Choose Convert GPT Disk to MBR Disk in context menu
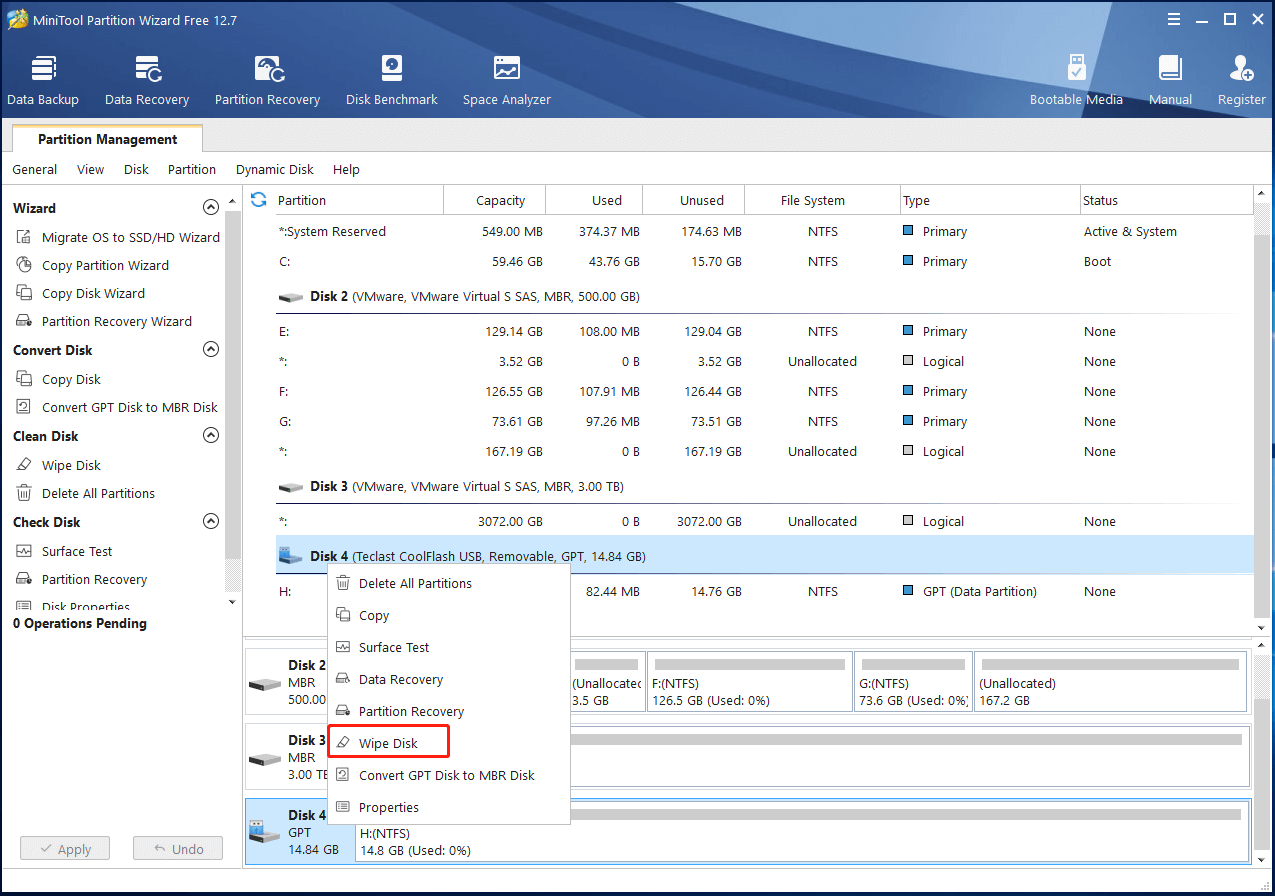The width and height of the screenshot is (1275, 896). 449,775
